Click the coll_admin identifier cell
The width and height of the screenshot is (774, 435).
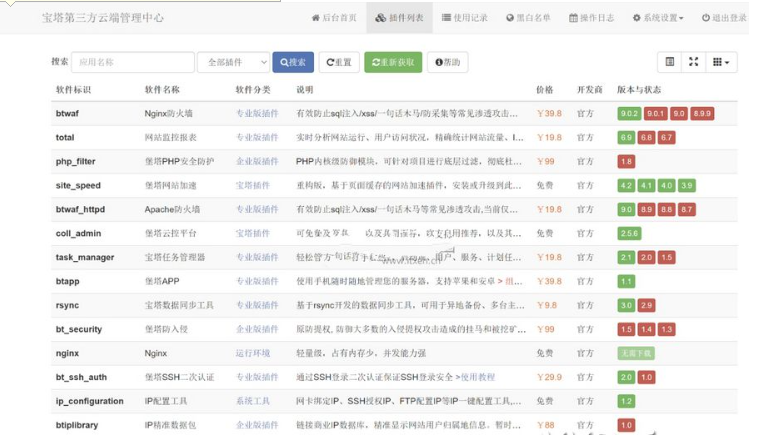(78, 234)
